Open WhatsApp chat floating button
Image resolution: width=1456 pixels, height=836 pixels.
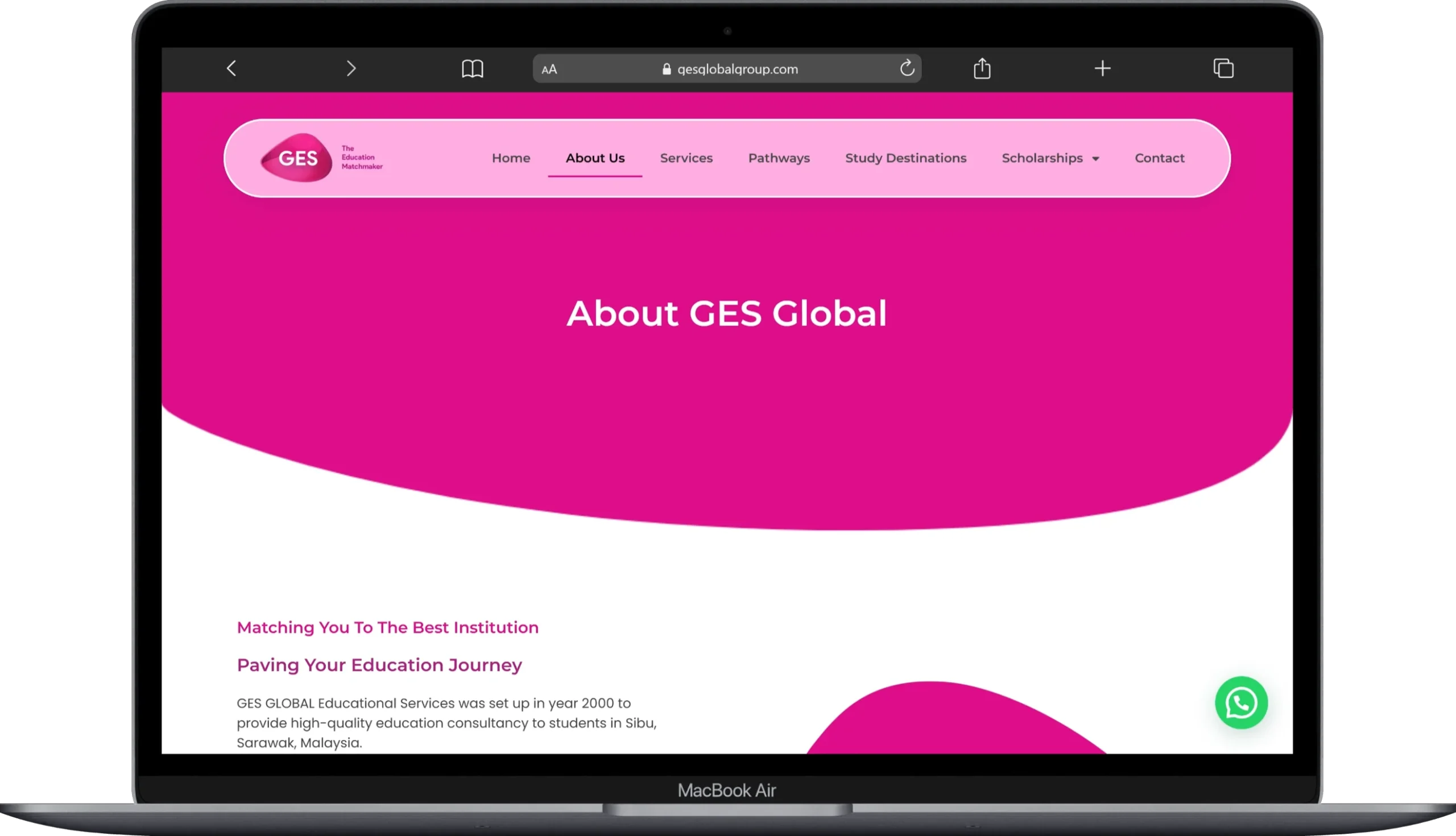1240,702
